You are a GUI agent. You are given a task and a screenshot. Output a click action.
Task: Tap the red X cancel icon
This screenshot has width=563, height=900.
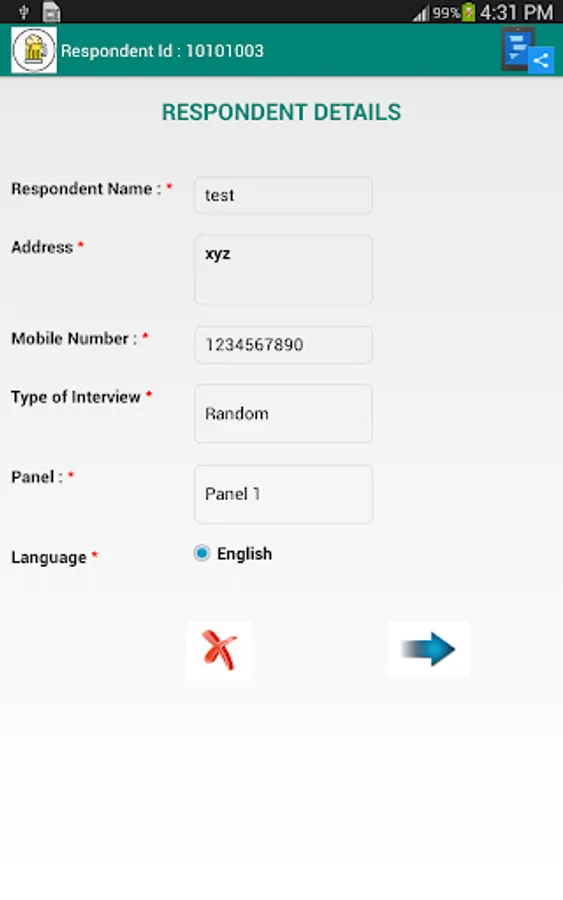point(219,650)
